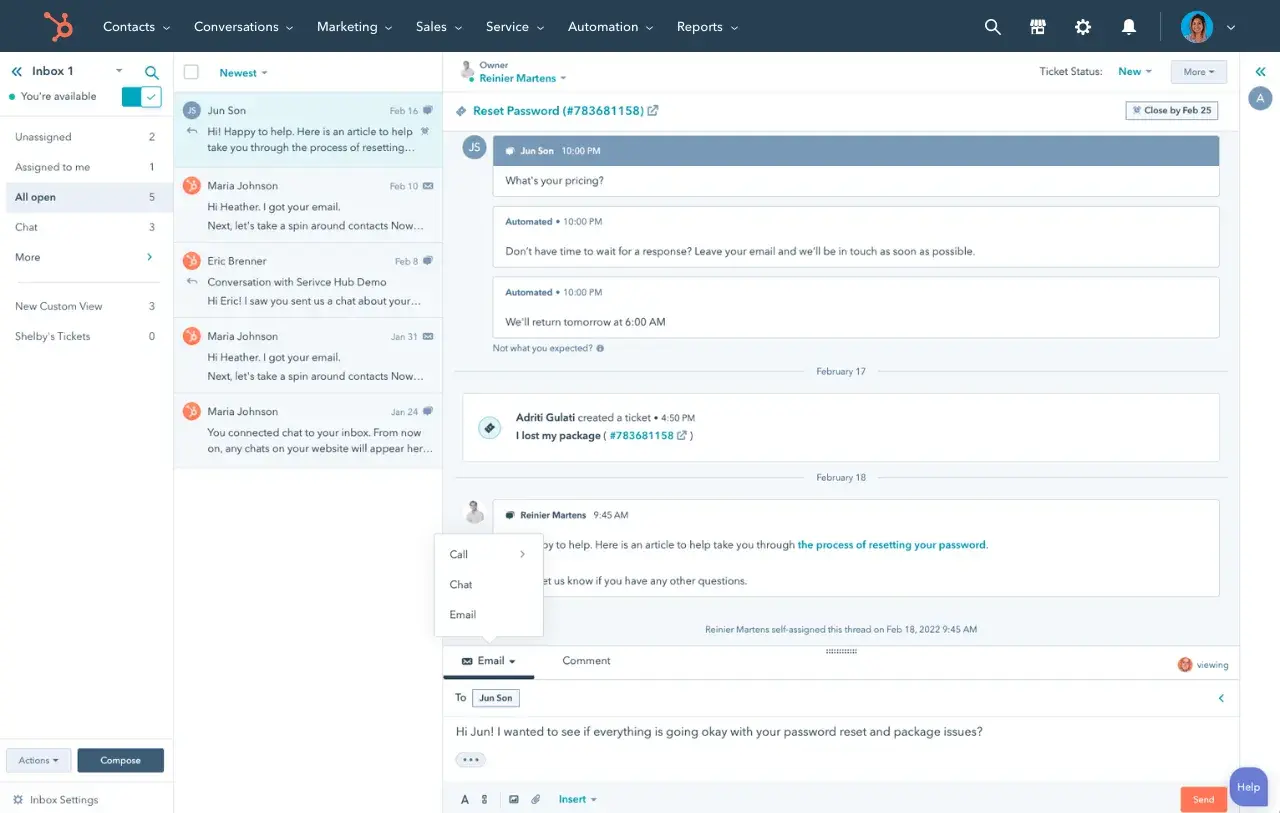Viewport: 1280px width, 813px height.
Task: Open the notifications bell
Action: pyautogui.click(x=1129, y=26)
